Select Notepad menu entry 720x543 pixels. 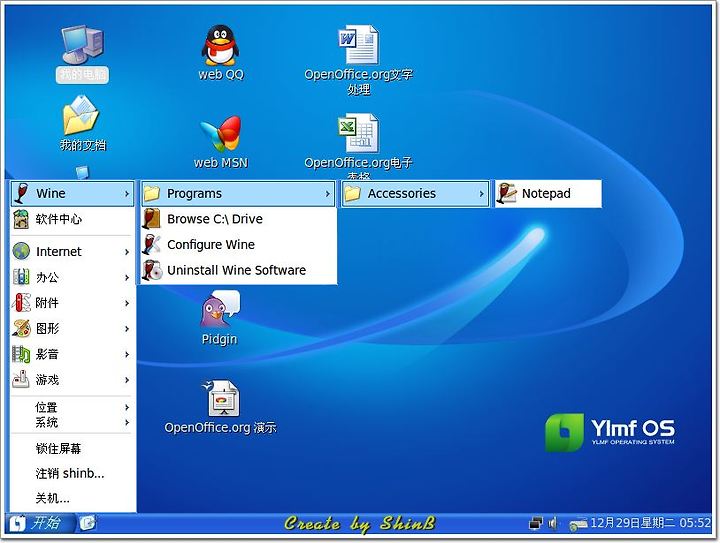tap(548, 193)
